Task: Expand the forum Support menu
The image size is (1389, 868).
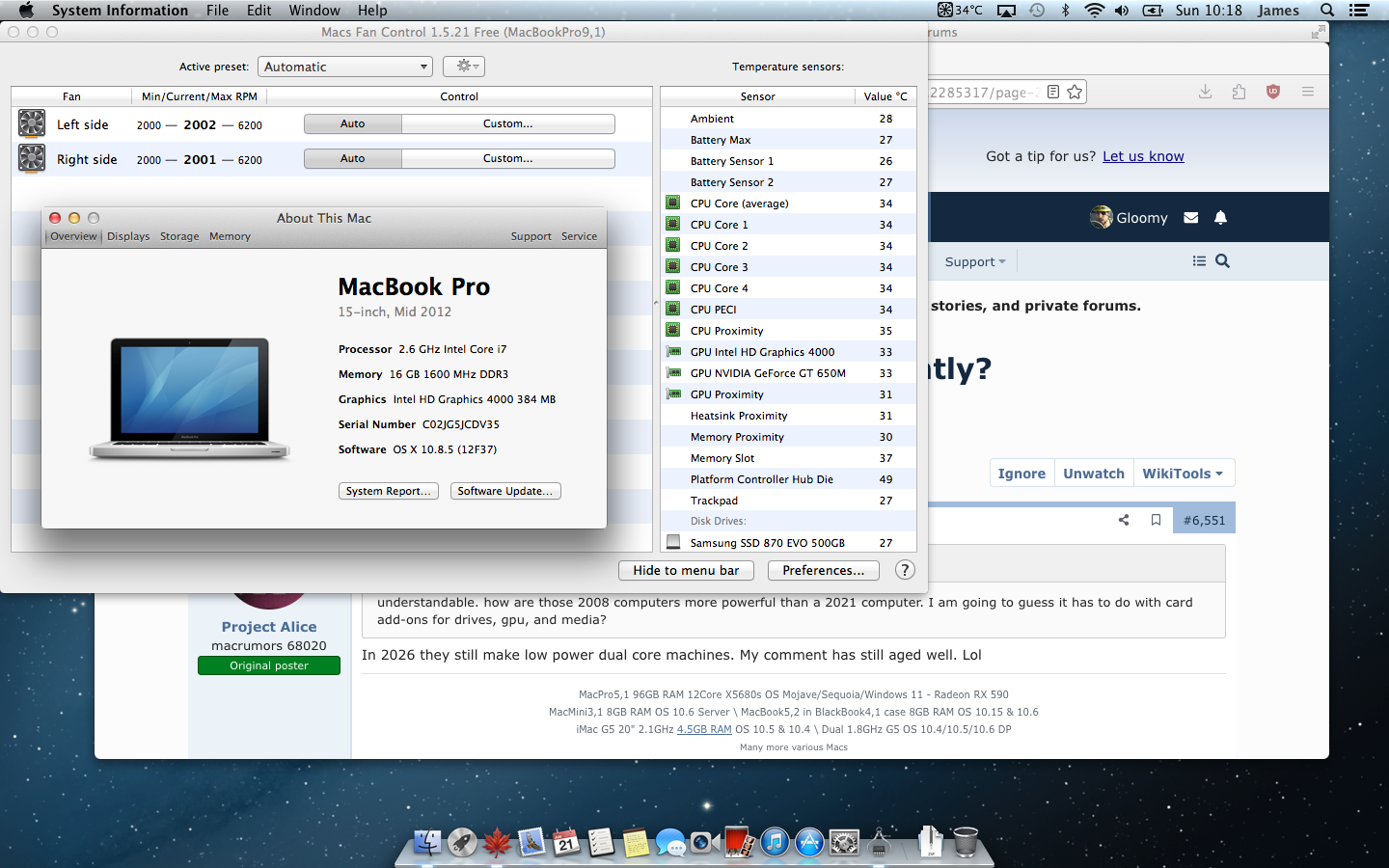Action: pyautogui.click(x=975, y=261)
